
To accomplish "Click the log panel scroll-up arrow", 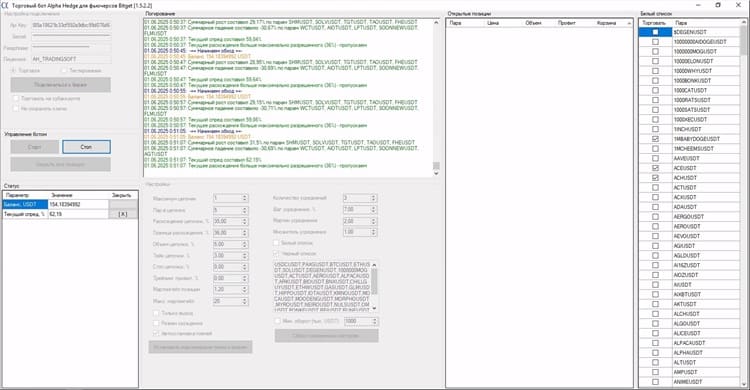I will [x=436, y=22].
